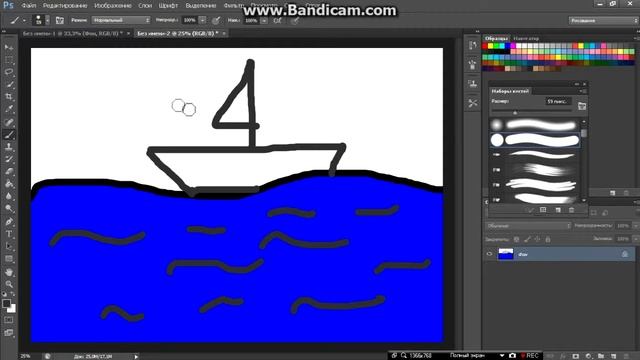Open brush presets panel flyout menu

(582, 91)
